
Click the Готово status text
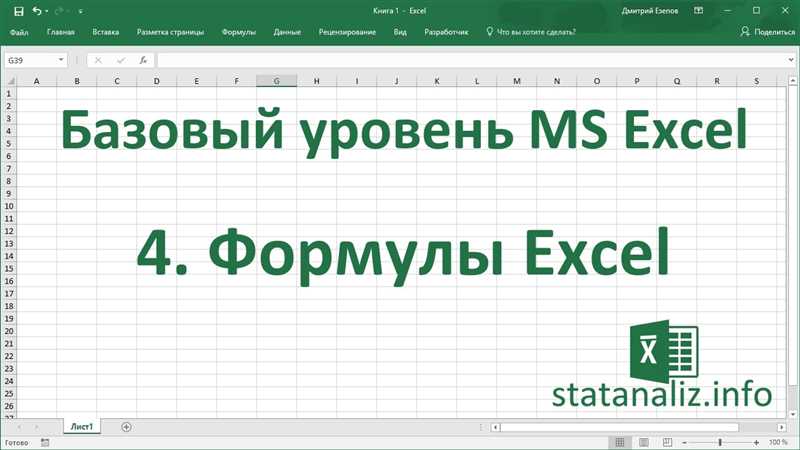16,442
